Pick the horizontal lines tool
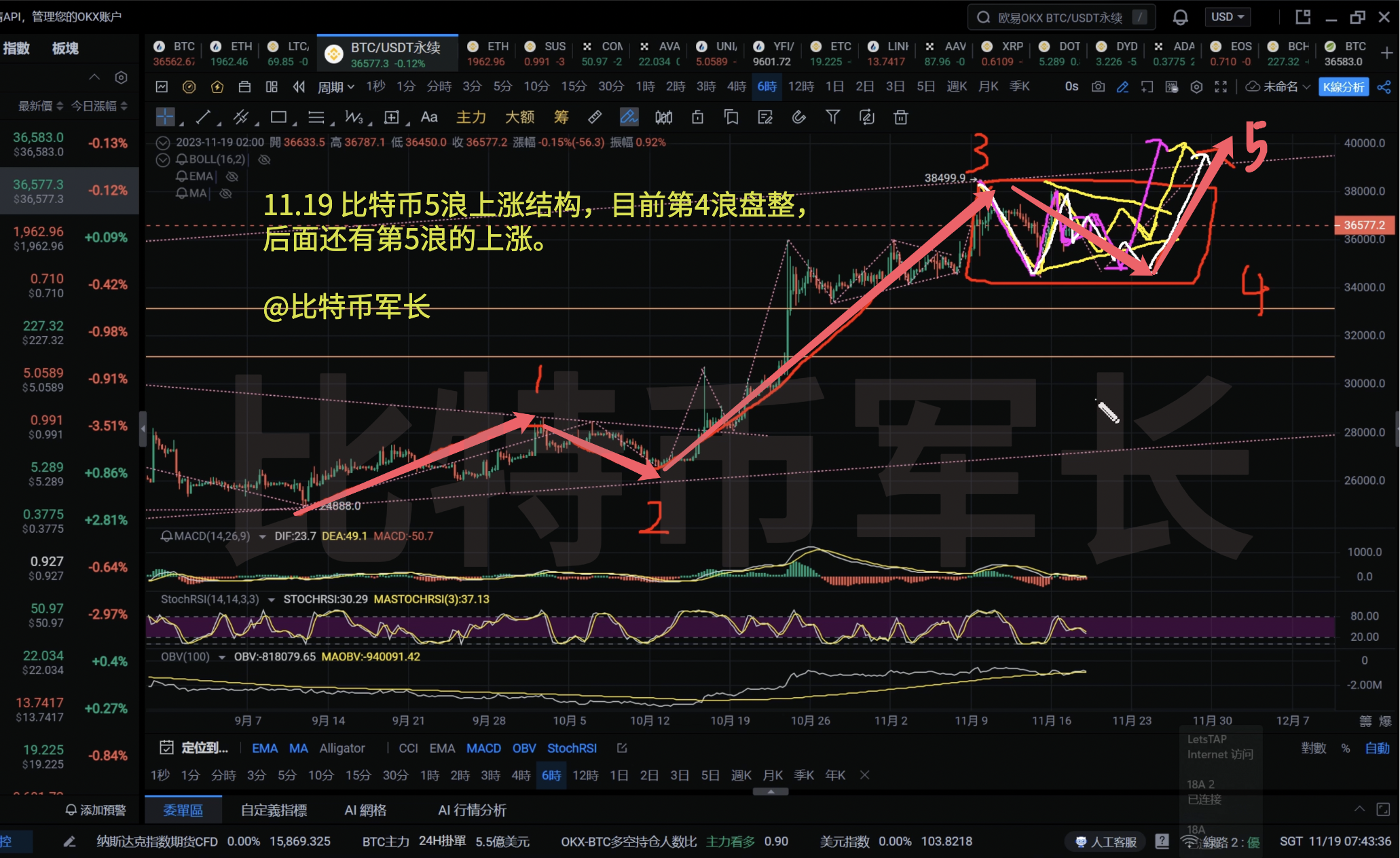1400x858 pixels. pos(316,117)
